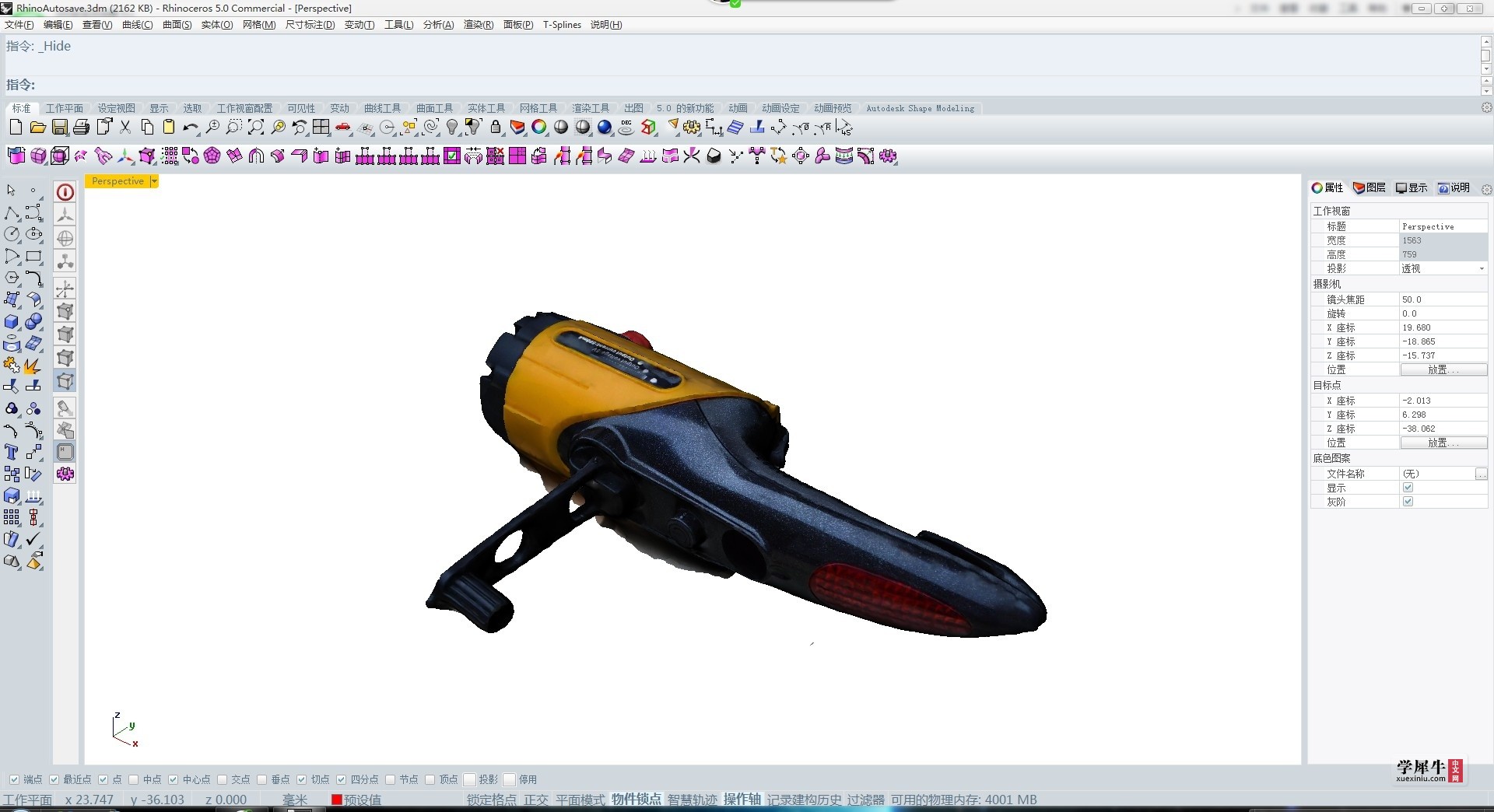
Task: Select the Zoom Extents icon
Action: click(x=256, y=128)
